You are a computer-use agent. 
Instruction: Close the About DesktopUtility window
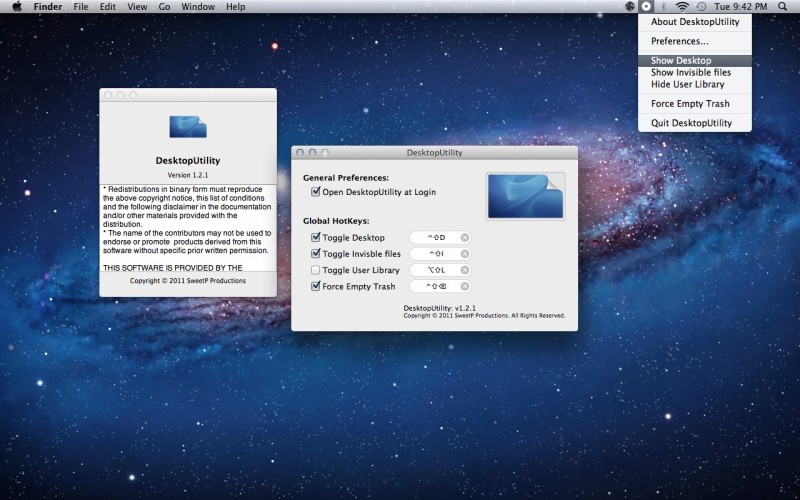(x=108, y=95)
